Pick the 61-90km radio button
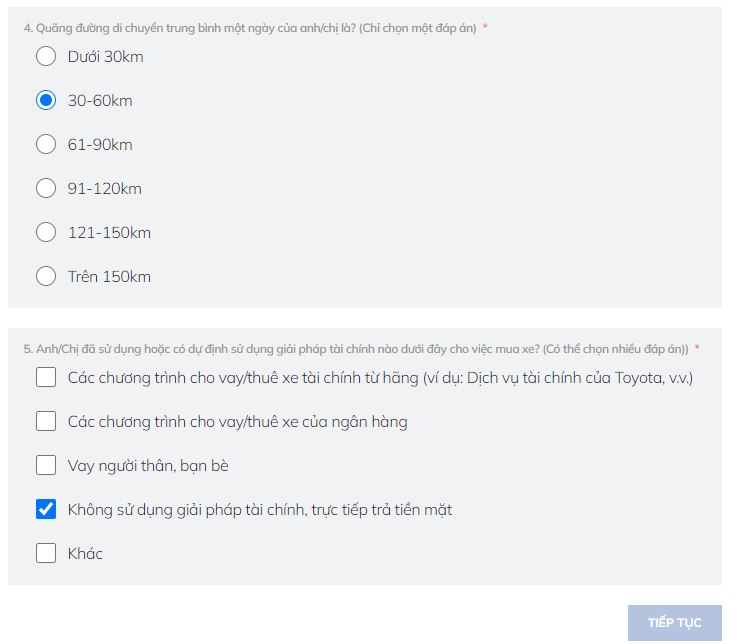The image size is (737, 644). pyautogui.click(x=46, y=144)
